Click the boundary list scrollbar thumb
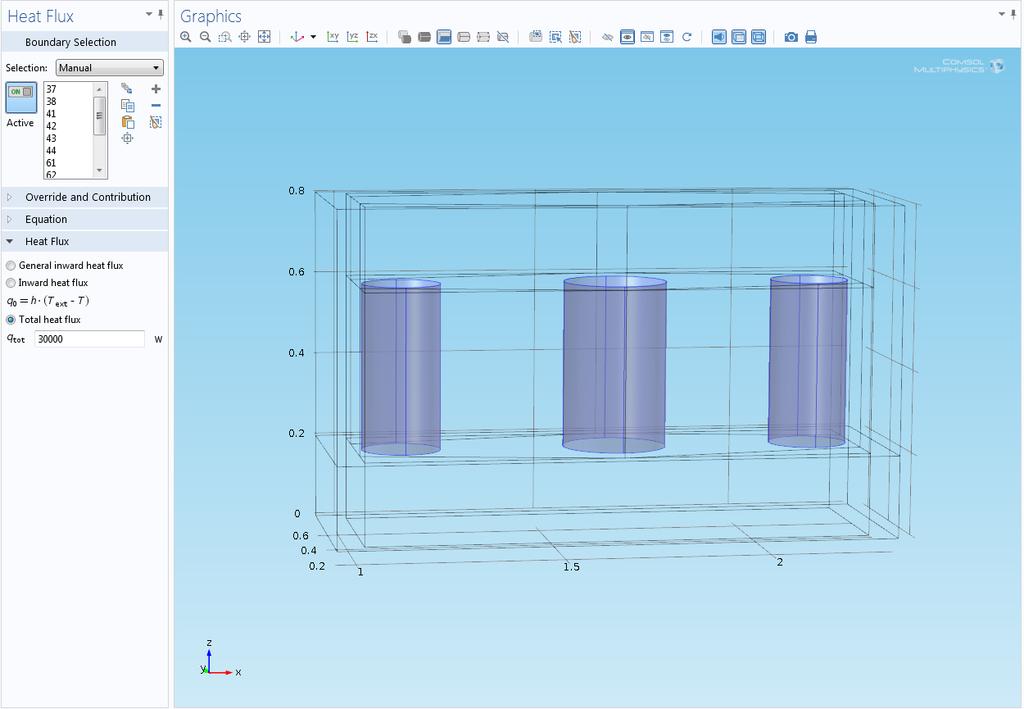Screen dimensions: 1024x709 [99, 116]
